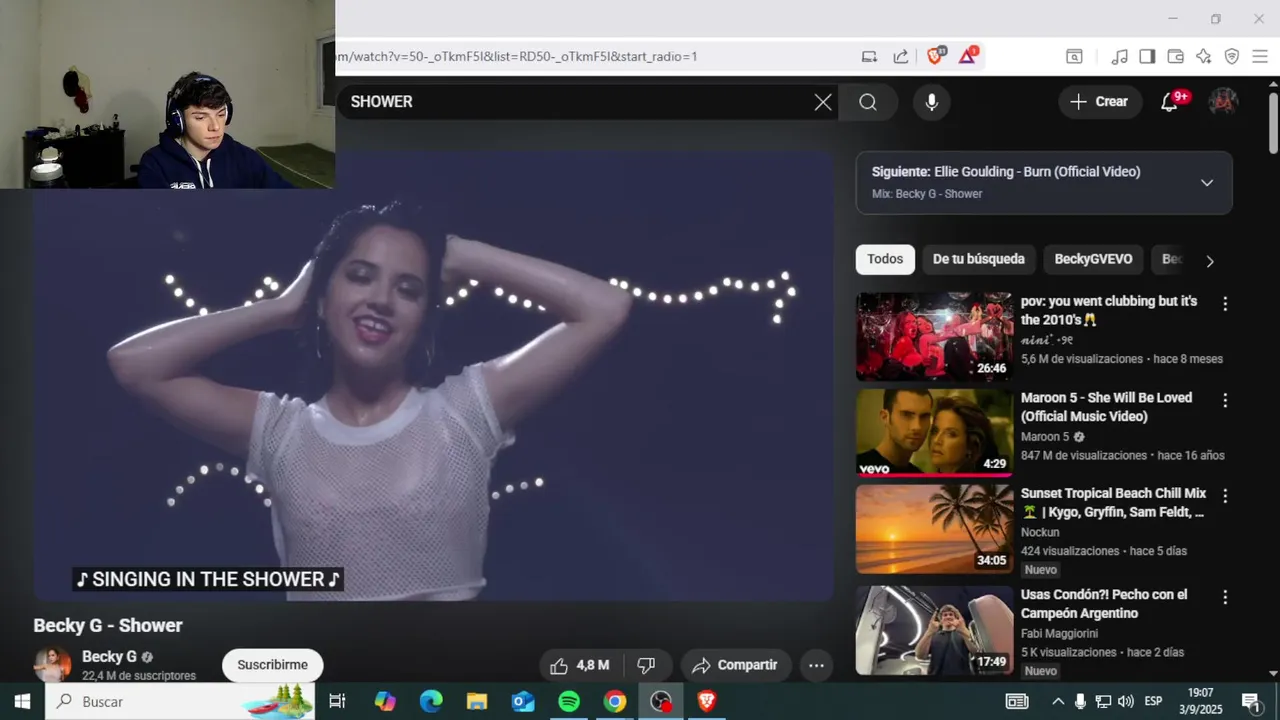Click the Windows Buscar search box
Screen dimensions: 1280x720
click(x=180, y=701)
